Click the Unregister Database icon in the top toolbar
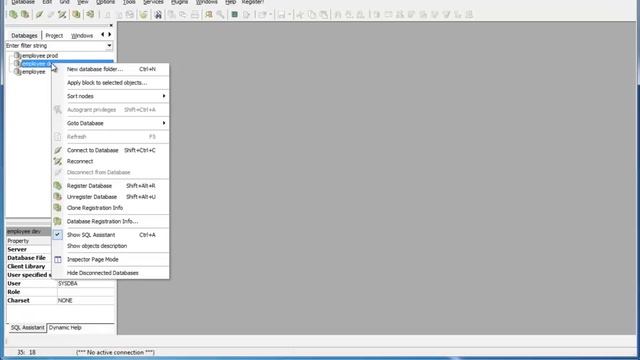This screenshot has width=640, height=360. coord(25,15)
